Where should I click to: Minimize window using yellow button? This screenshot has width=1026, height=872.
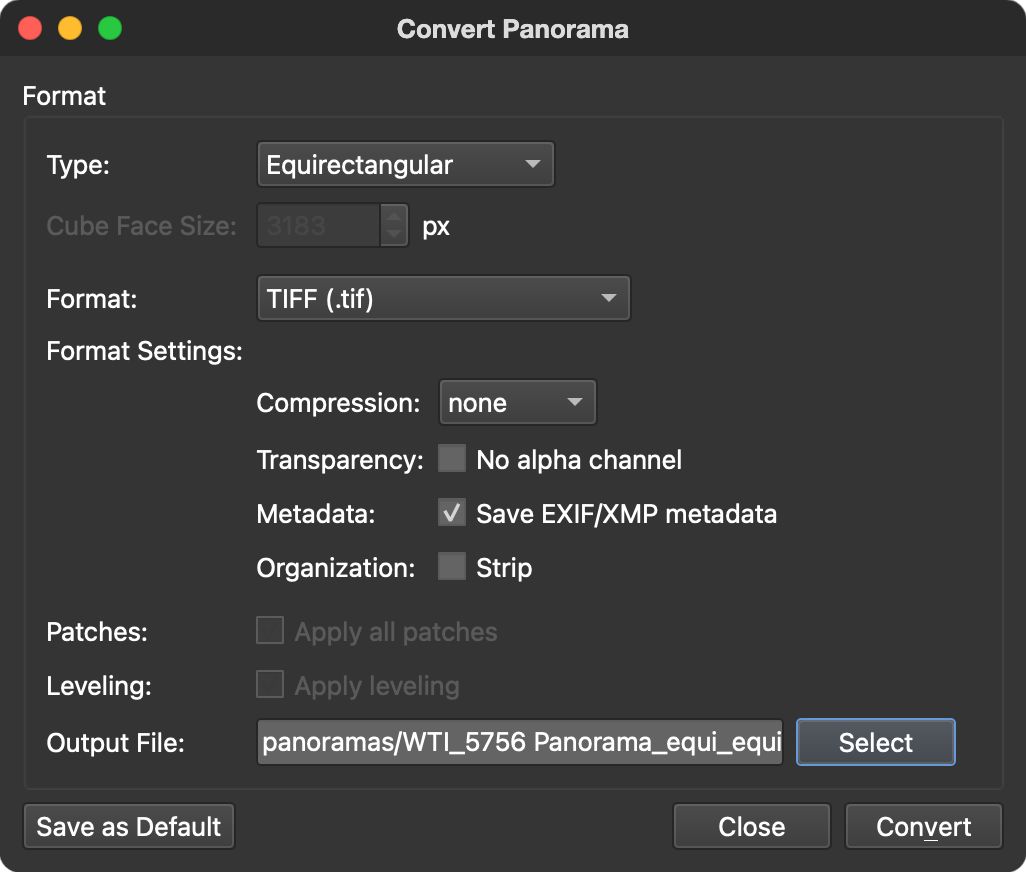[70, 28]
